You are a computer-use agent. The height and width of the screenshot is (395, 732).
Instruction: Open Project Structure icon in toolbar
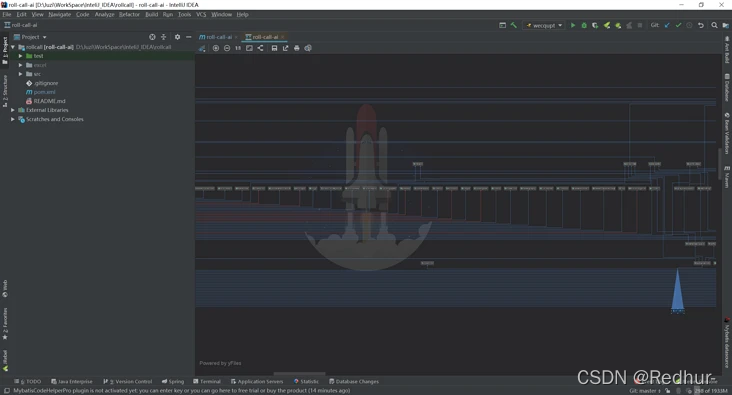point(725,25)
